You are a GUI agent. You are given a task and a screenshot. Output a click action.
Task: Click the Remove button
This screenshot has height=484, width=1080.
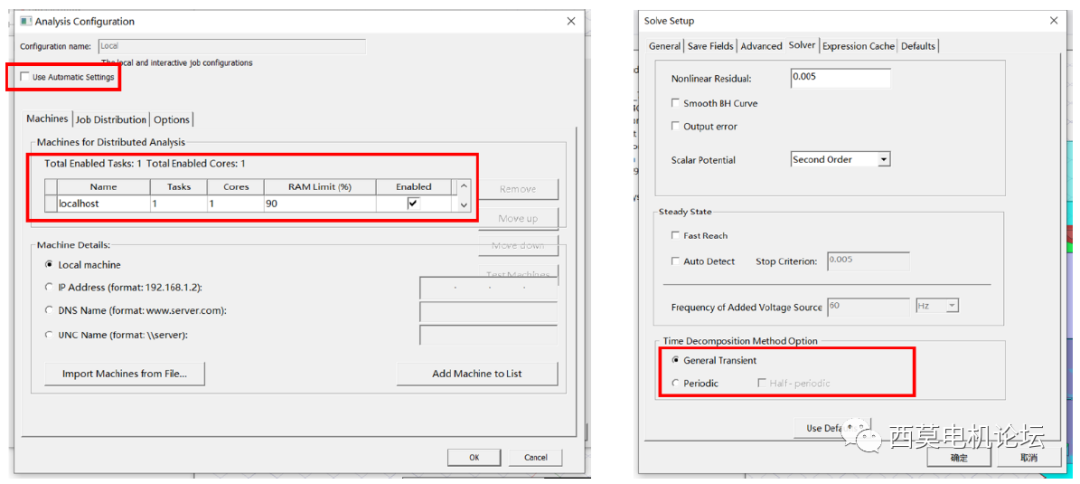pos(518,189)
